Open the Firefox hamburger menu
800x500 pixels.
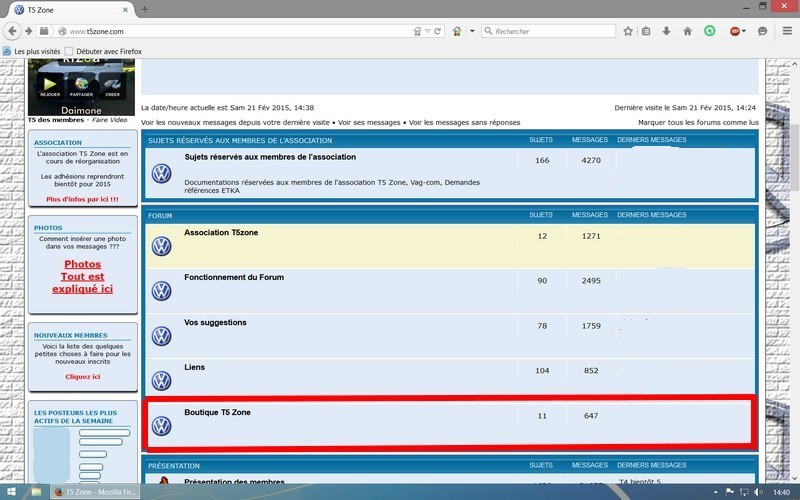[x=787, y=31]
